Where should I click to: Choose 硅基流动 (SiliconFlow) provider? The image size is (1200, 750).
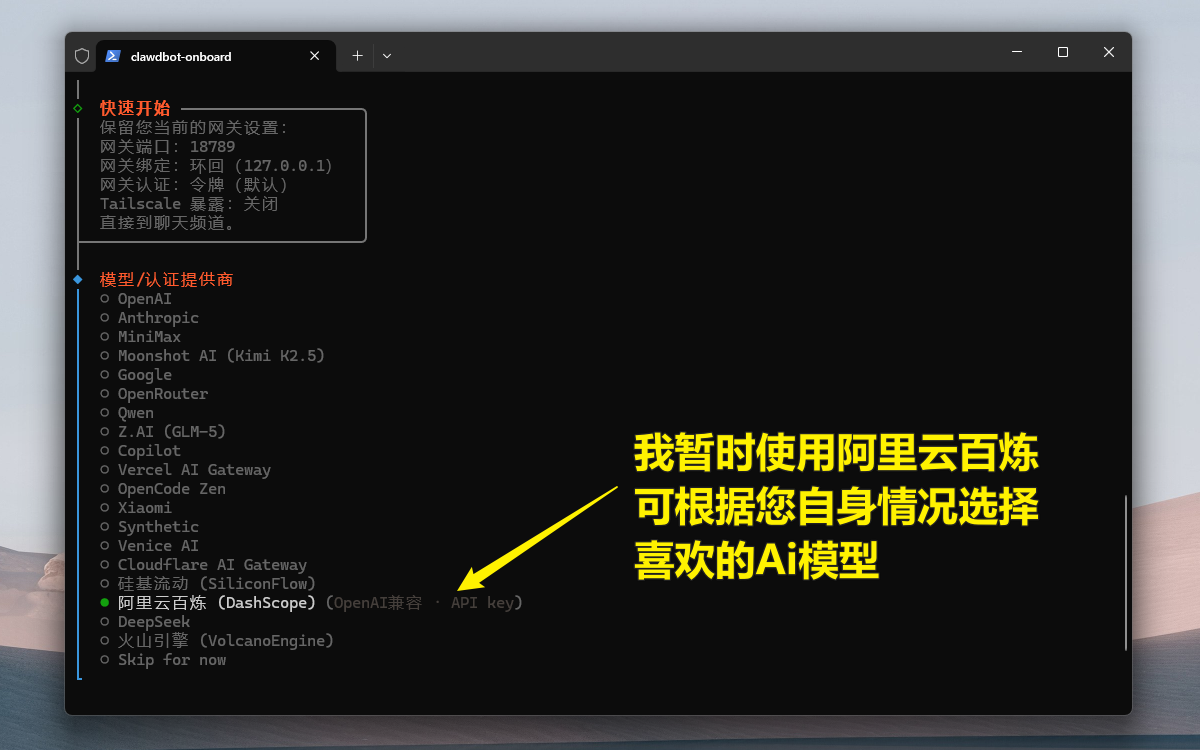(216, 584)
